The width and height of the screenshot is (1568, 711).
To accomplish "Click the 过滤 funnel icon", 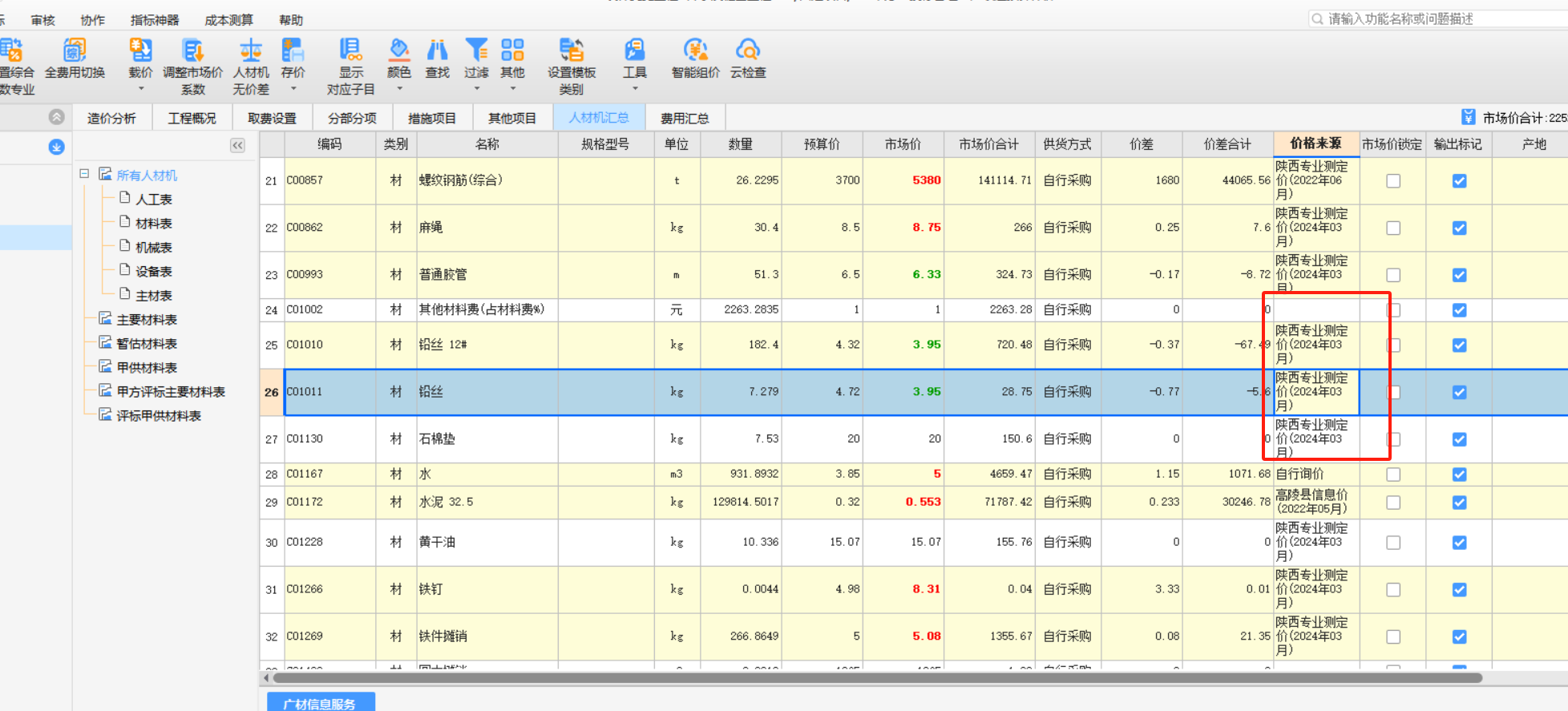I will point(476,50).
